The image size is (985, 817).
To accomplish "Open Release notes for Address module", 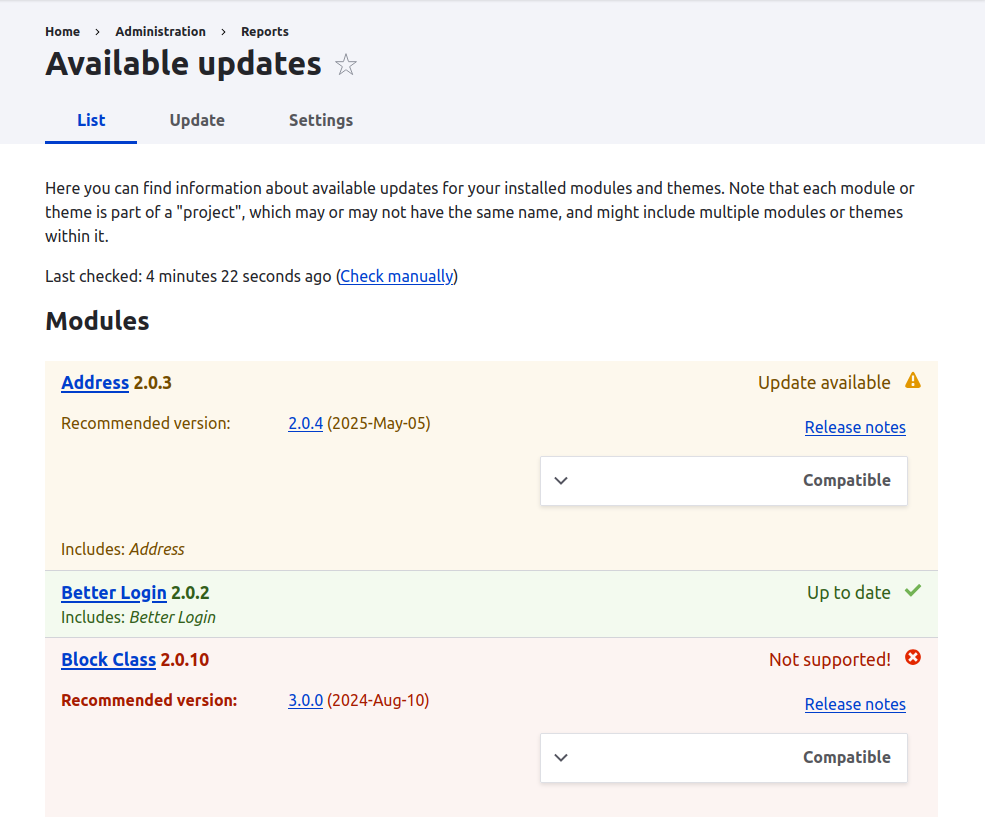I will pos(855,427).
